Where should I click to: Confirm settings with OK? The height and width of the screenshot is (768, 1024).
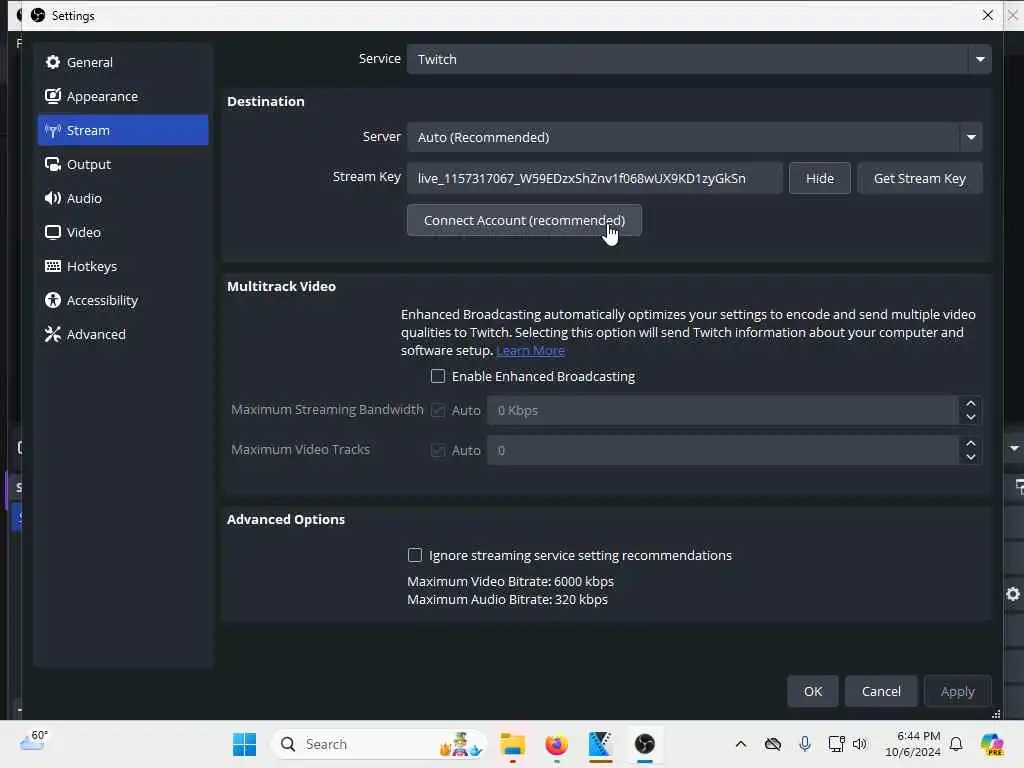(812, 691)
